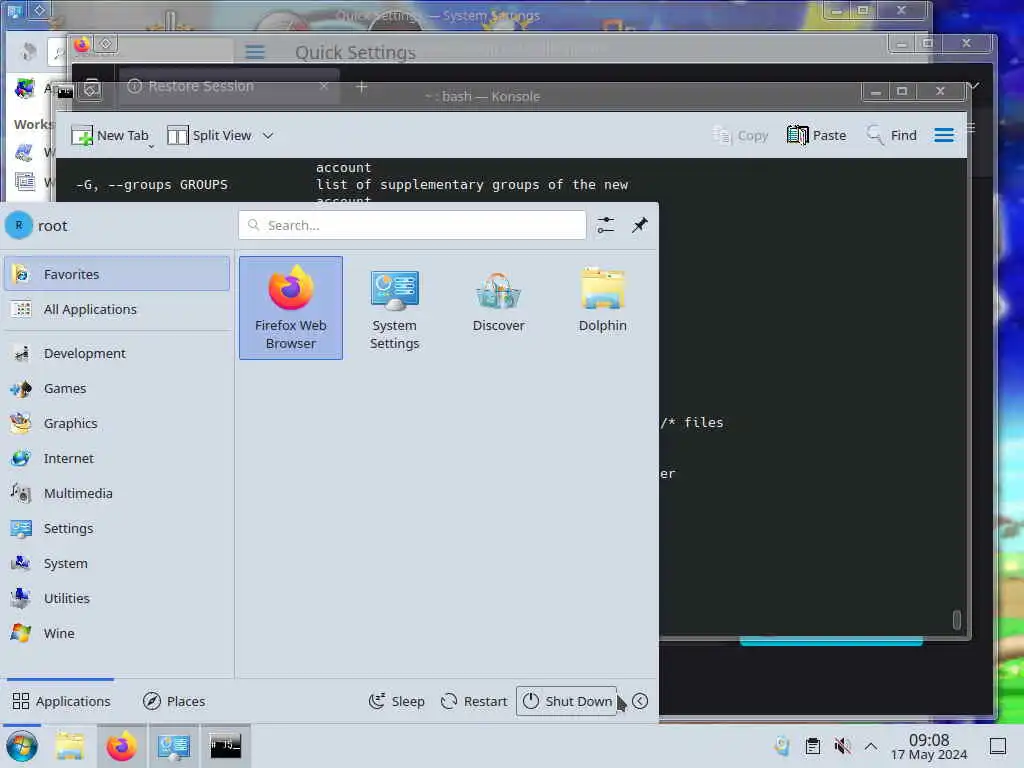Click Konsole taskbar icon
Screen dimensions: 1024x768
(225, 746)
